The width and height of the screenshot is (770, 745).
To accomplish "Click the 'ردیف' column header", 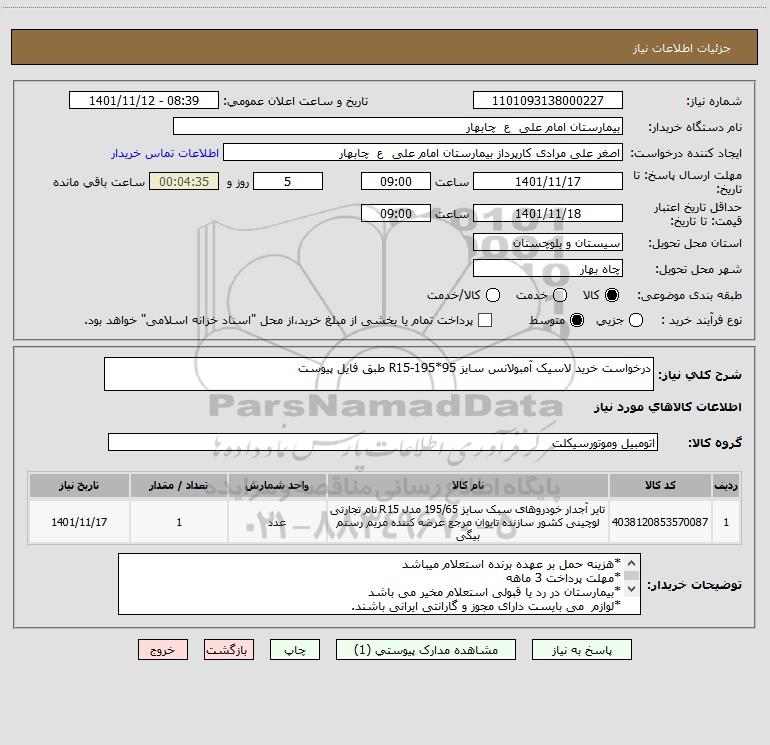I will (726, 485).
